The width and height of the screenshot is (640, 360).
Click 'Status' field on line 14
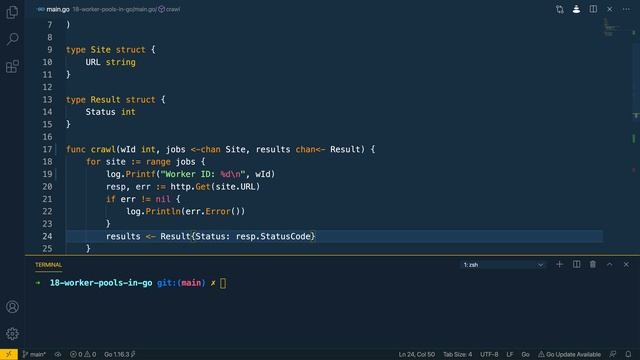100,112
